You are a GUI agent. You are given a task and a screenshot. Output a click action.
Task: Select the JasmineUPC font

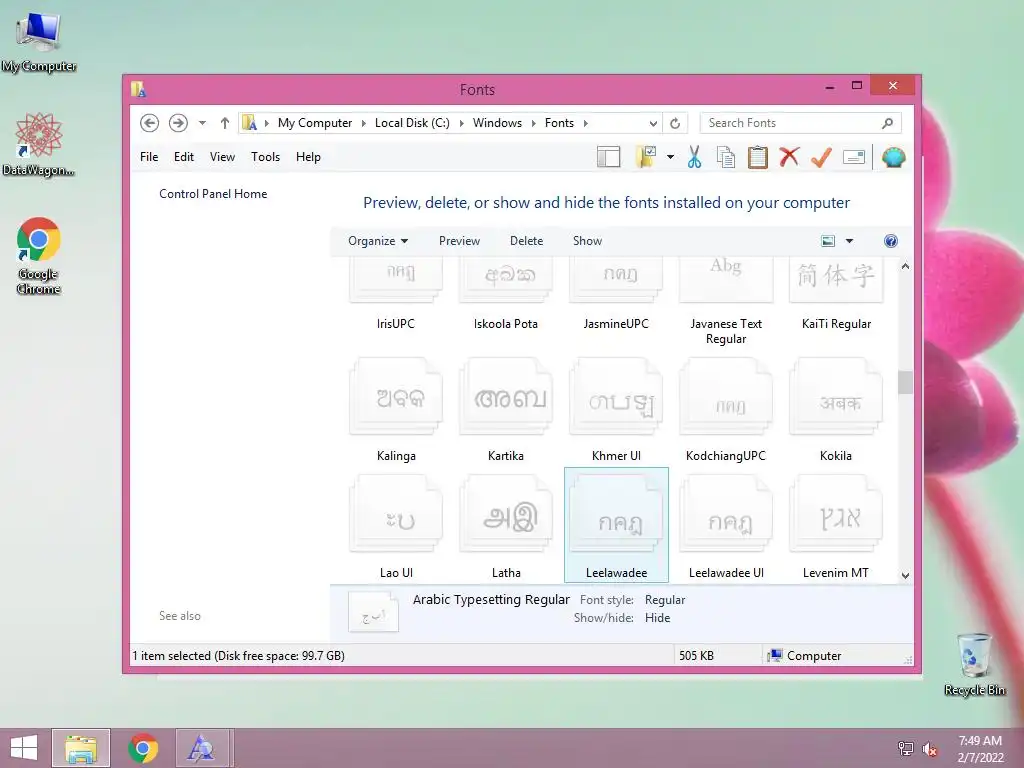(616, 295)
